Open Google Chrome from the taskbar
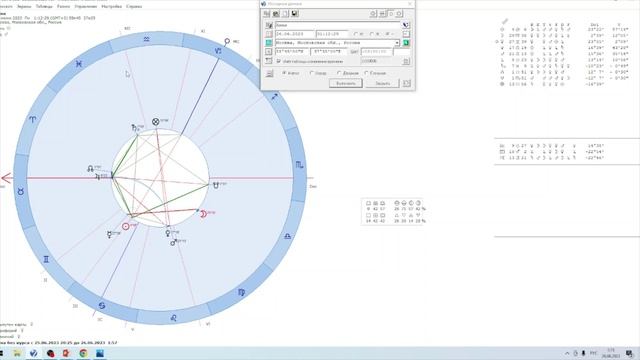Screen dimensions: 640x360 [83, 353]
